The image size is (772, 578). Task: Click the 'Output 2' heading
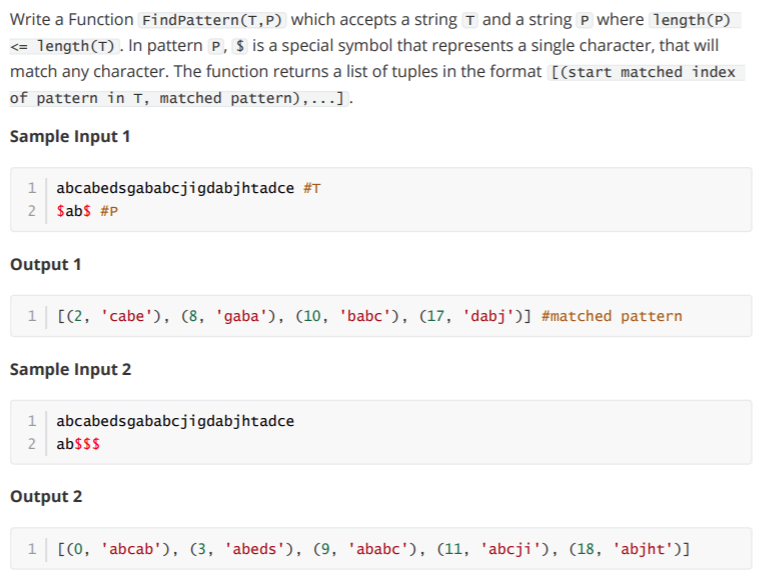pyautogui.click(x=46, y=496)
